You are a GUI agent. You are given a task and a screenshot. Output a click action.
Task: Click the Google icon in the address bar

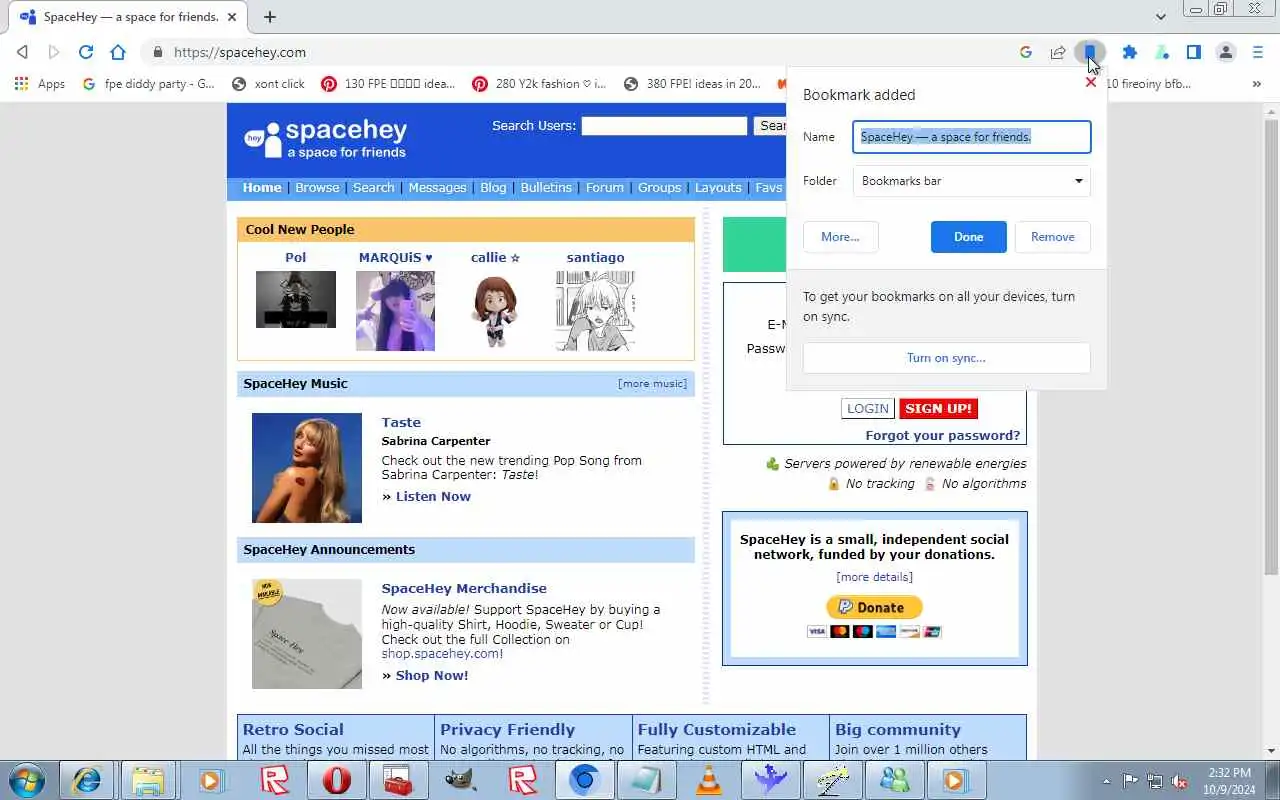point(1026,52)
